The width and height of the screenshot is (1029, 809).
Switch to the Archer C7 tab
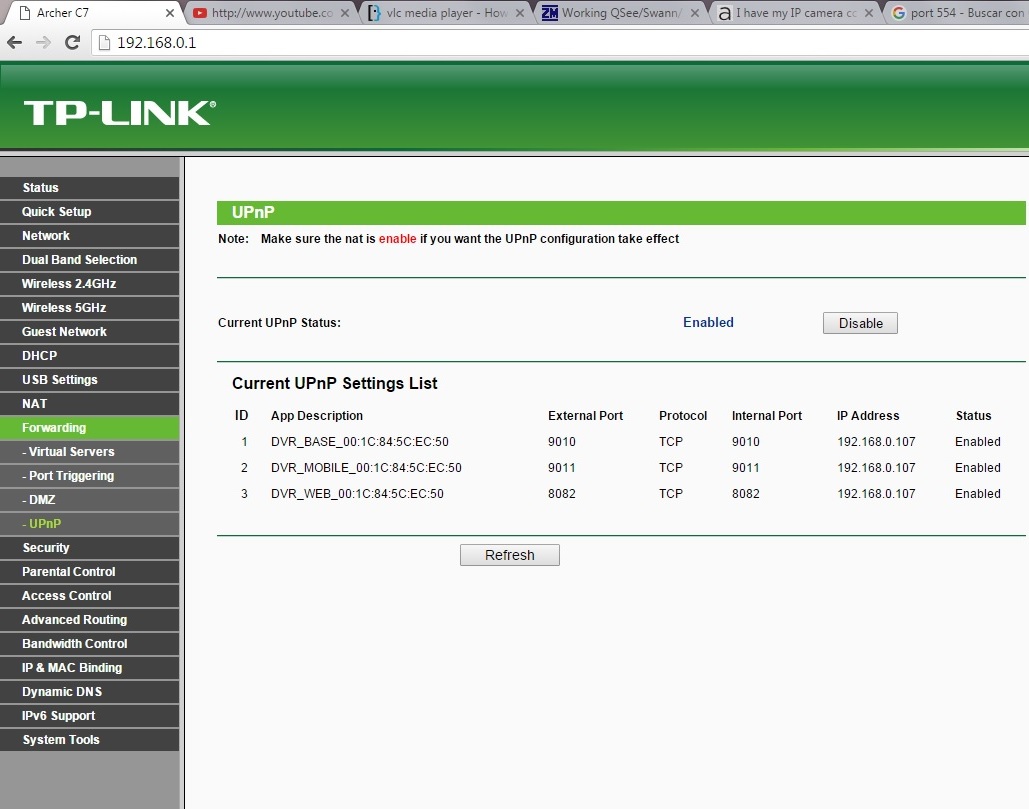92,13
